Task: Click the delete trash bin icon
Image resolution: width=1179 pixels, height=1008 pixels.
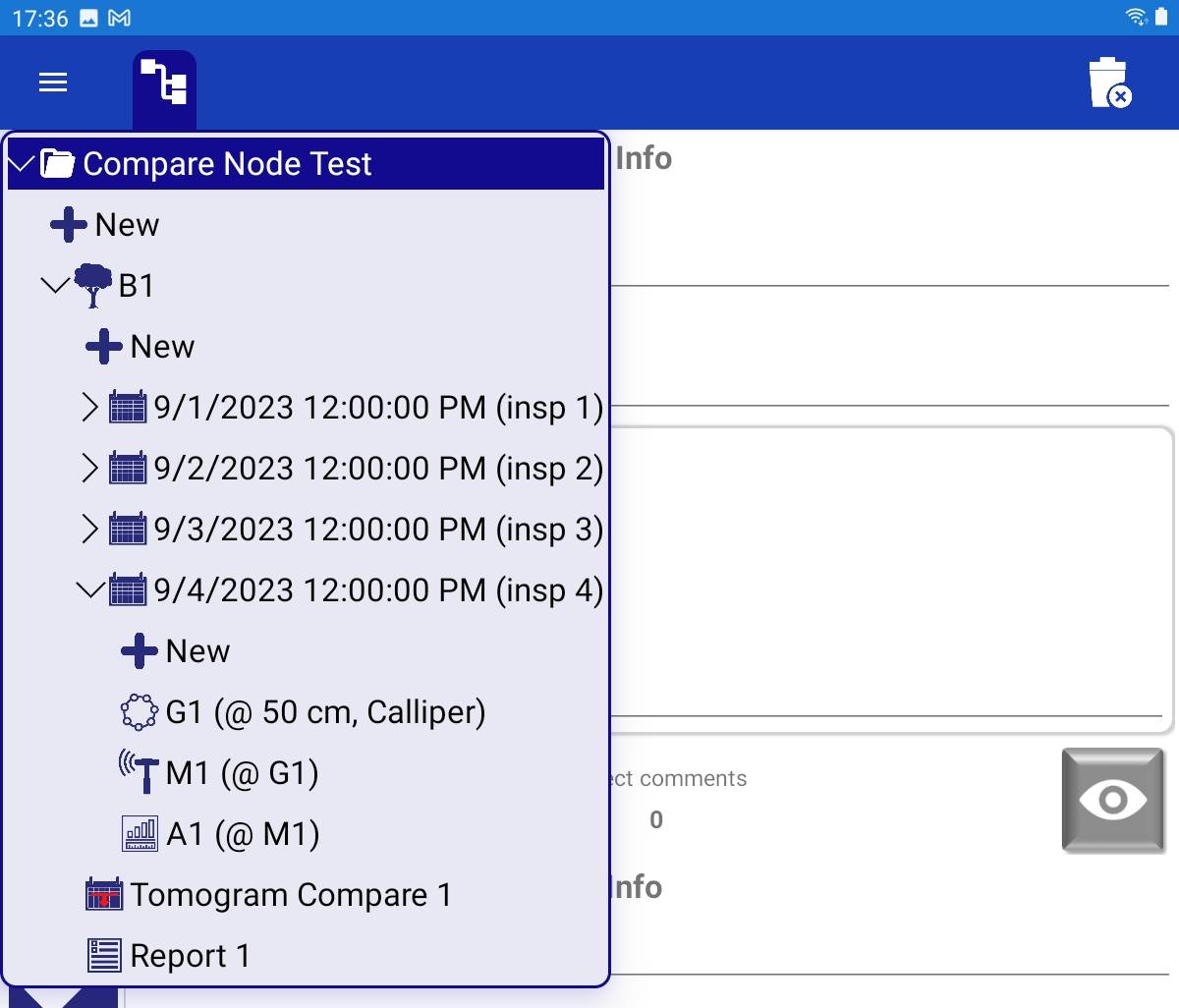Action: pos(1110,83)
